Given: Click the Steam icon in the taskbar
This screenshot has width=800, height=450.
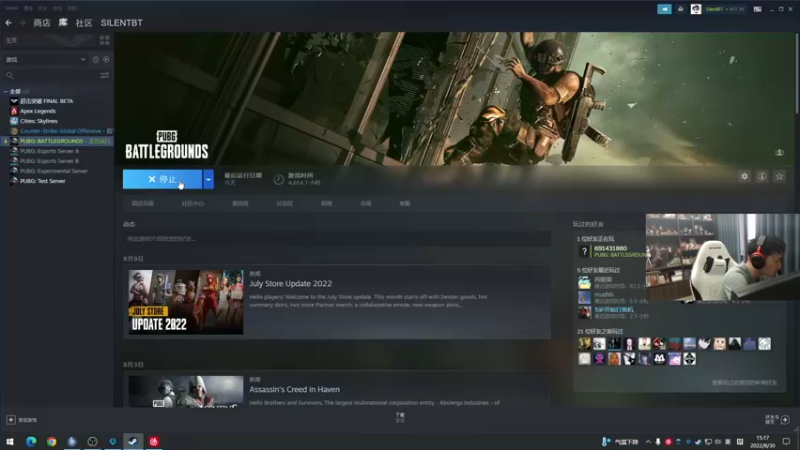Looking at the screenshot, I should click(133, 441).
